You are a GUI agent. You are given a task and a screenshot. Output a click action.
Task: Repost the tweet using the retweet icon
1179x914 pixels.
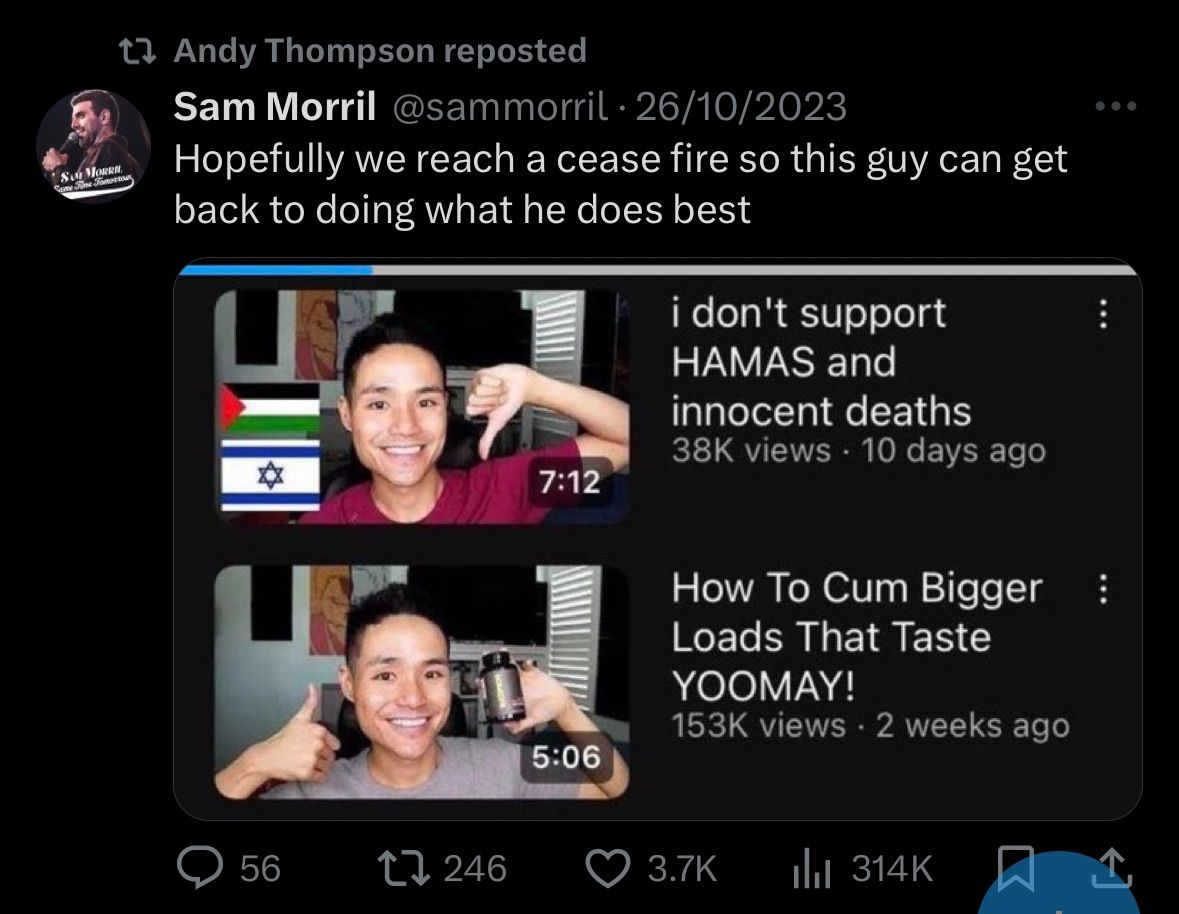click(x=412, y=869)
